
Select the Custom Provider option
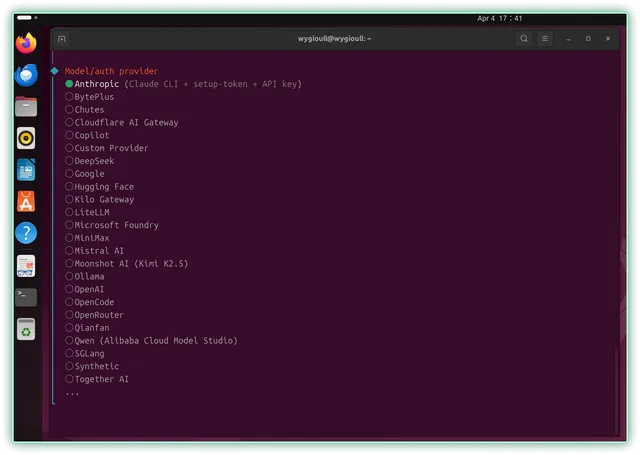(107, 148)
